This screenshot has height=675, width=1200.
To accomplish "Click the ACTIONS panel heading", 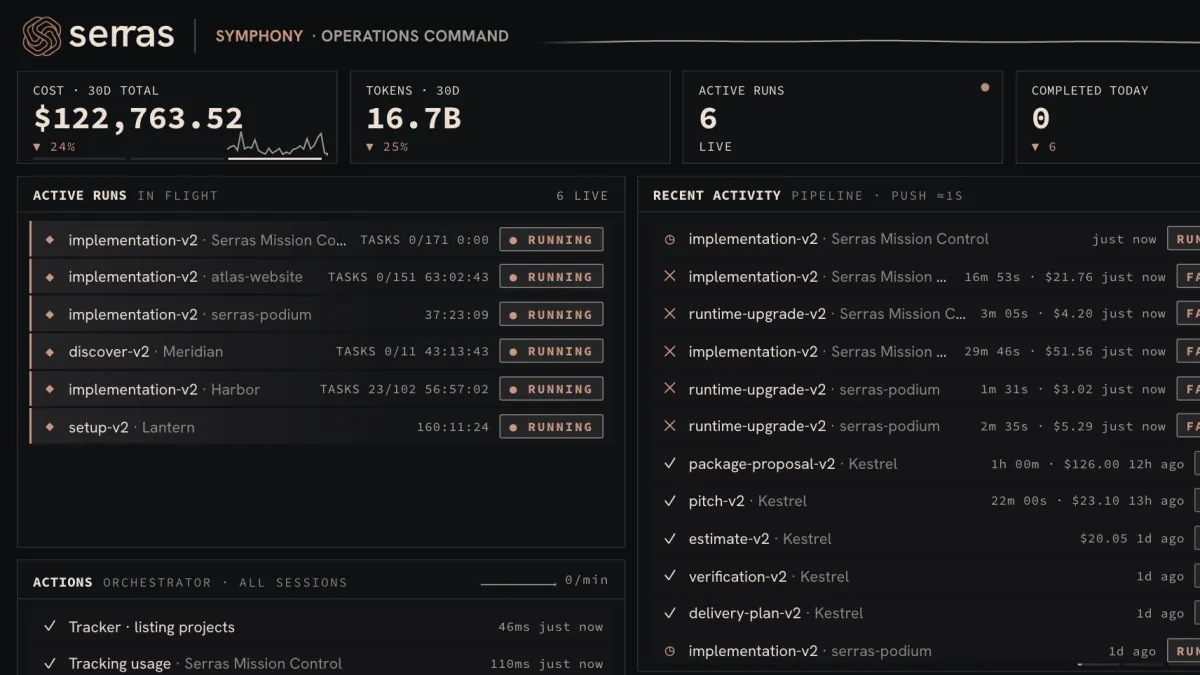I will pyautogui.click(x=62, y=582).
